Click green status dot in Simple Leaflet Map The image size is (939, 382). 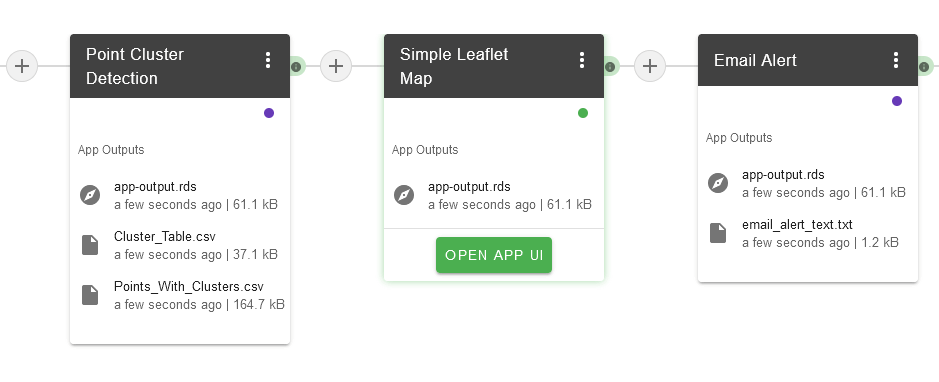tap(583, 113)
